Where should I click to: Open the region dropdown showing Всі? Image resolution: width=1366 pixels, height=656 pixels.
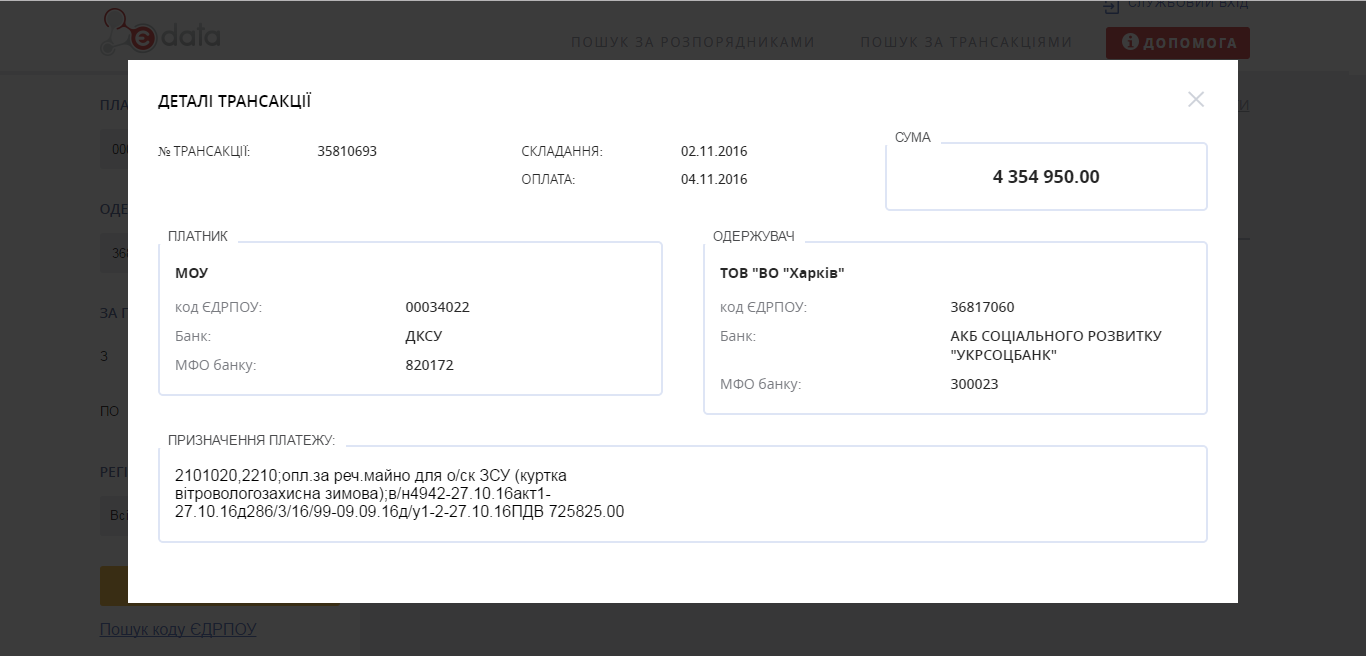click(x=113, y=516)
